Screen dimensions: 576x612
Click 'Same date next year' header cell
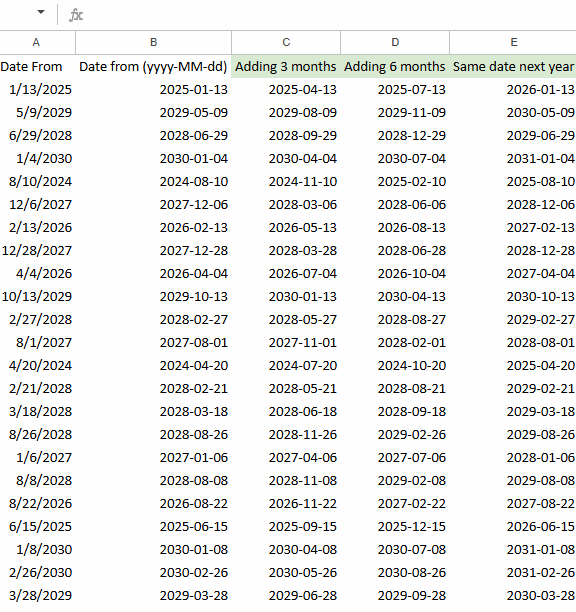point(513,67)
